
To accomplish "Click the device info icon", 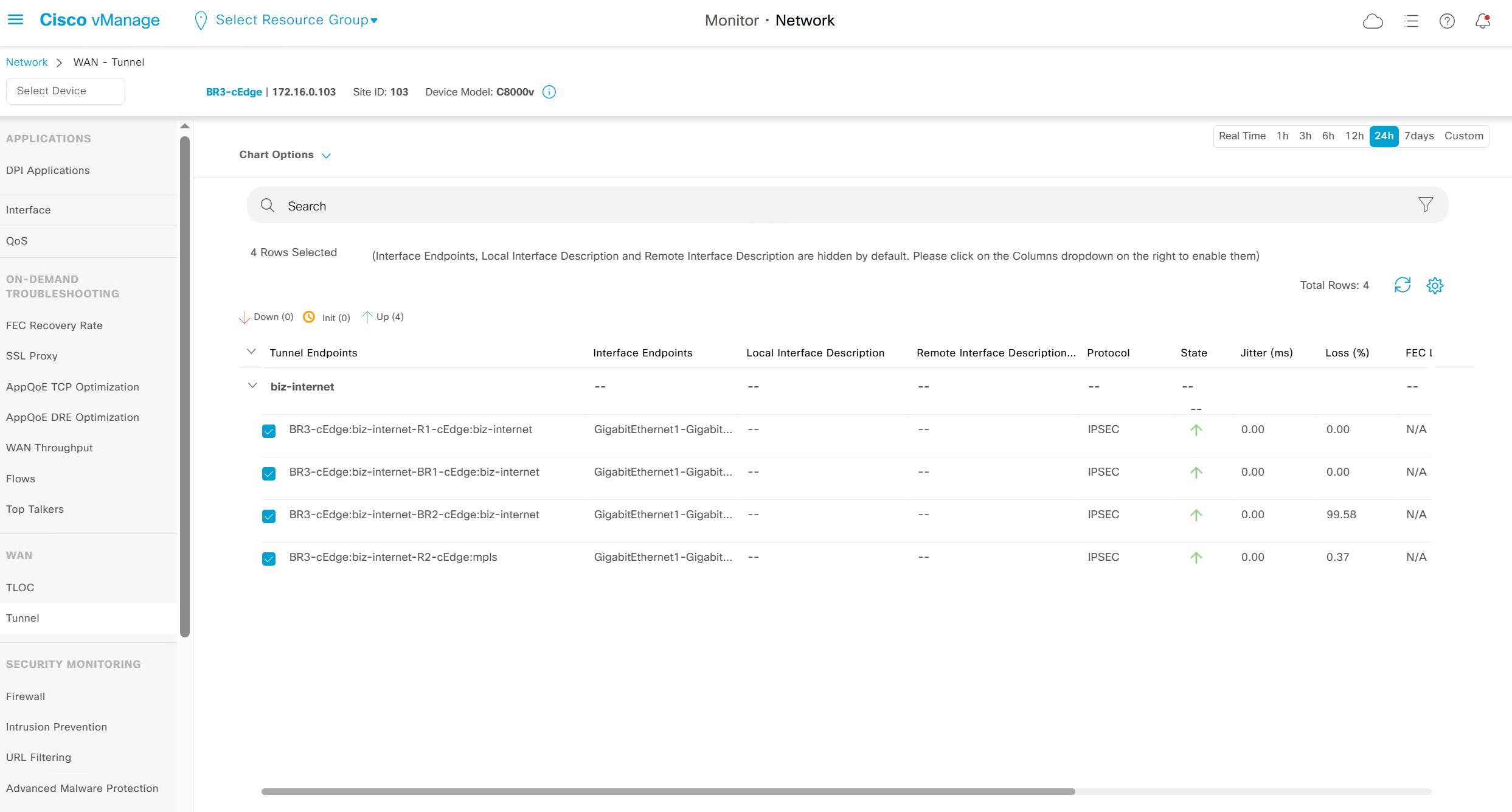I will point(549,92).
